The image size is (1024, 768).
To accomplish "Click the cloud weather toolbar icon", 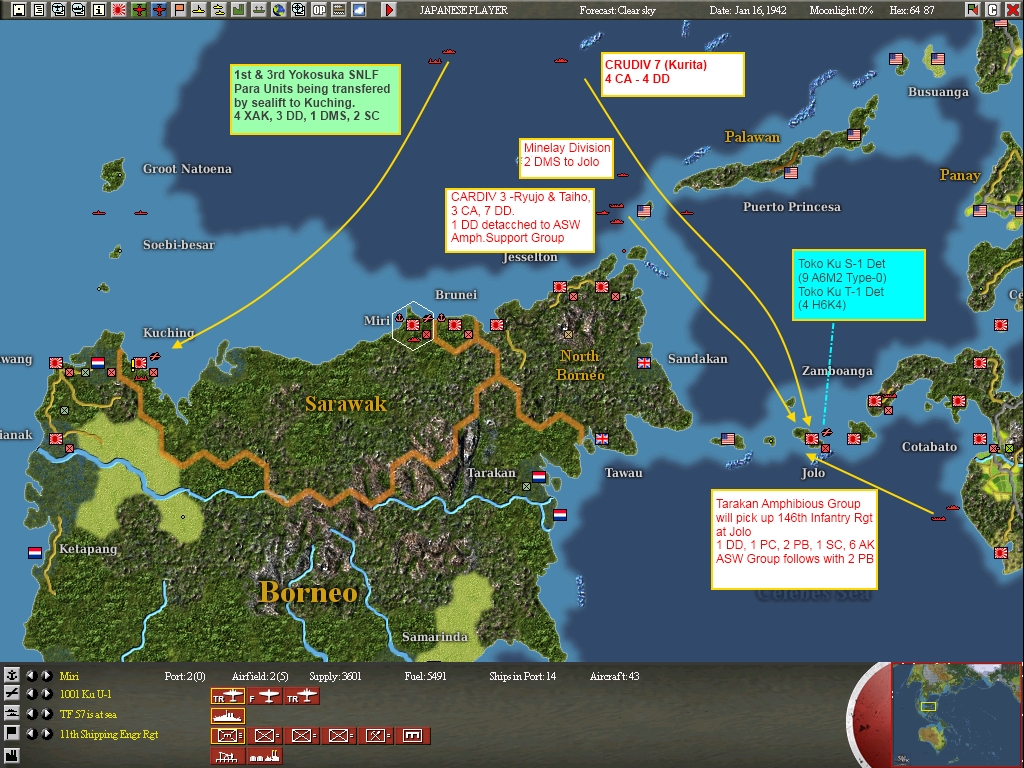I will point(359,10).
